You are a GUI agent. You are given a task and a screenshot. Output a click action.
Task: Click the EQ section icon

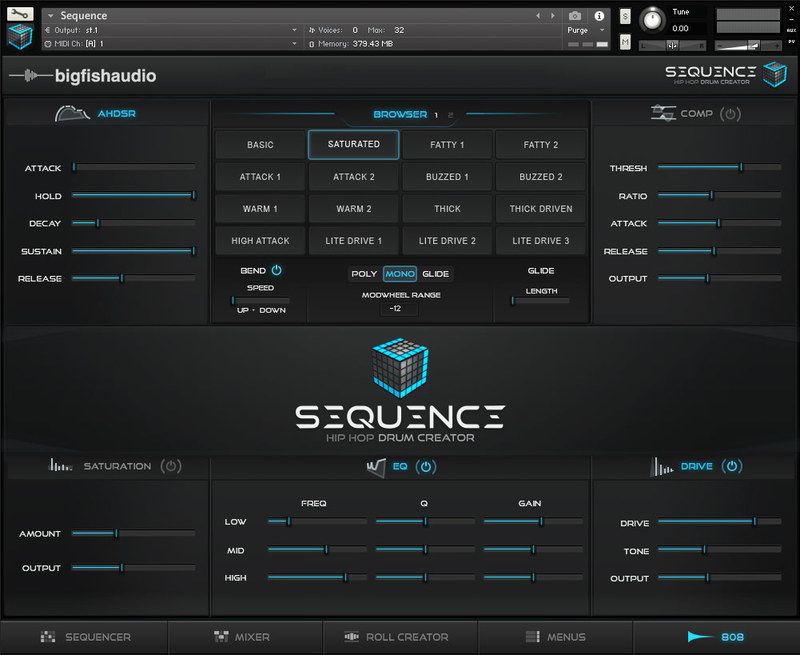coord(376,466)
